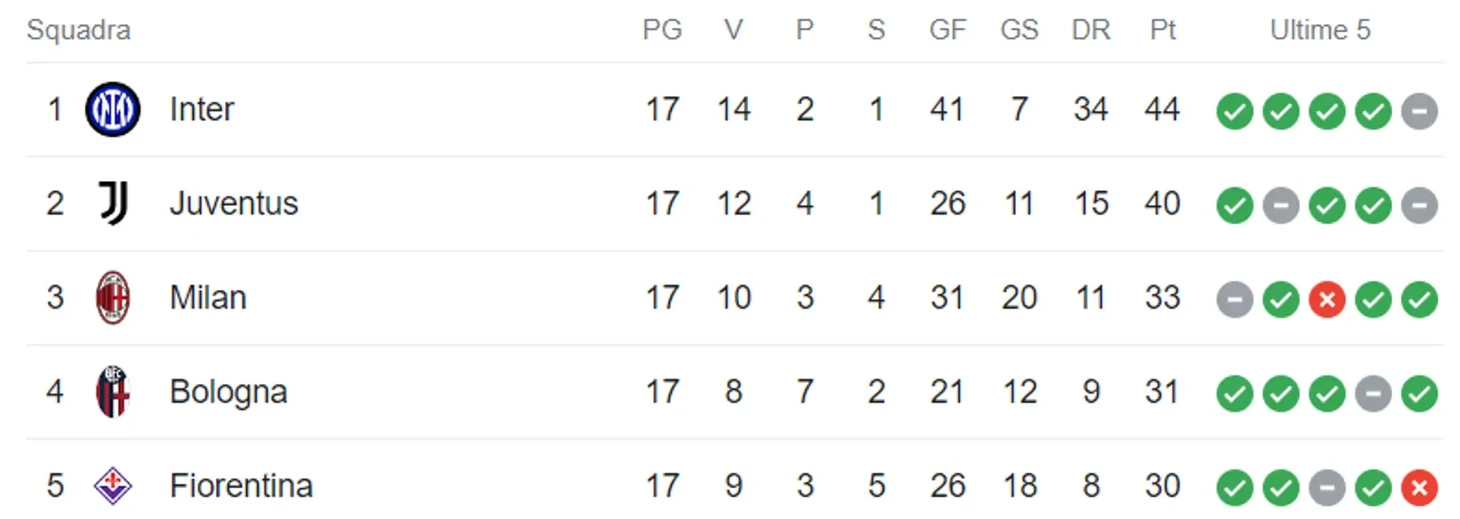Click Inter's gray draw result icon
The width and height of the screenshot is (1460, 519).
pyautogui.click(x=1419, y=110)
